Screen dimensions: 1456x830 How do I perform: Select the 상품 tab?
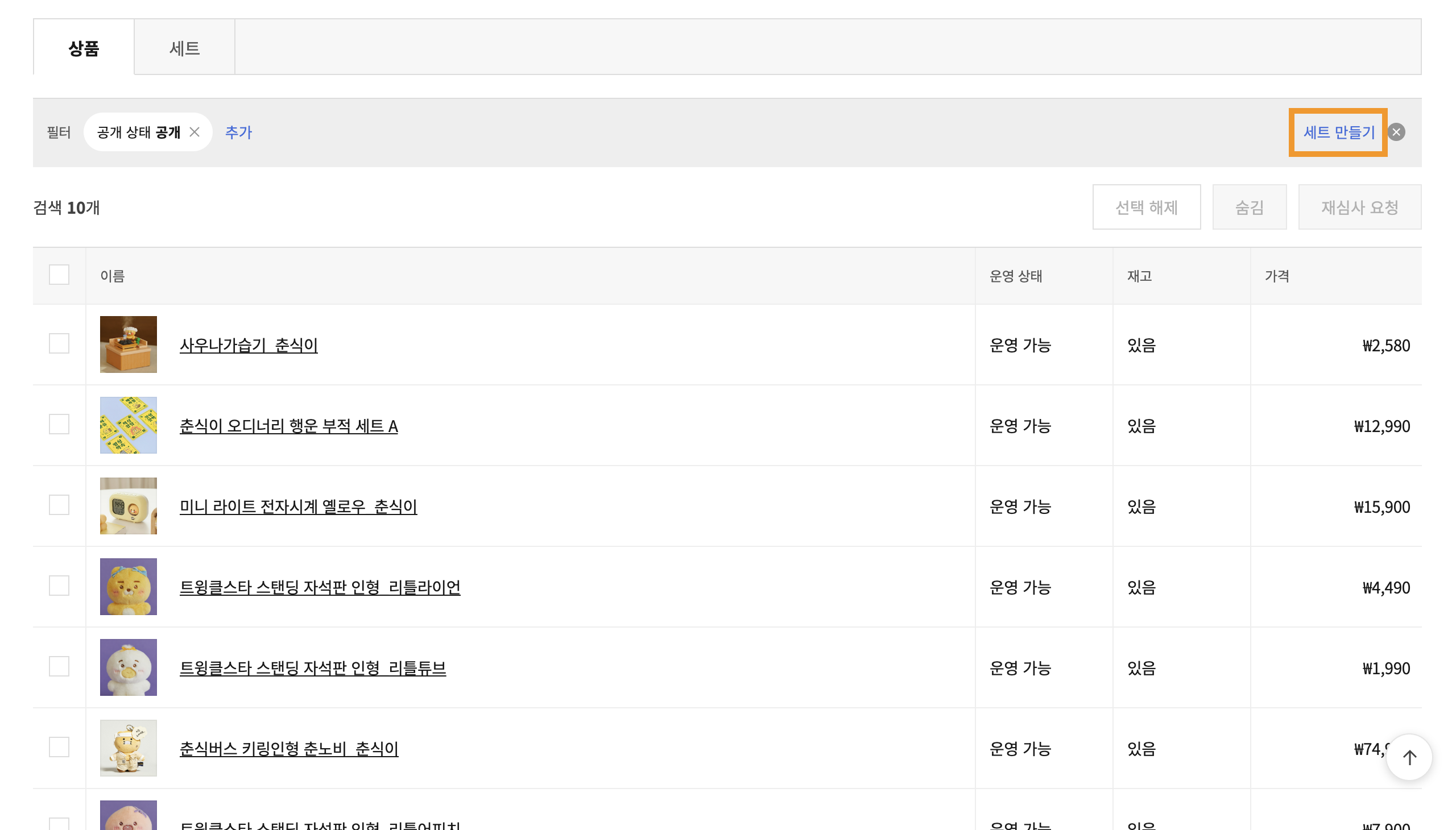[84, 48]
